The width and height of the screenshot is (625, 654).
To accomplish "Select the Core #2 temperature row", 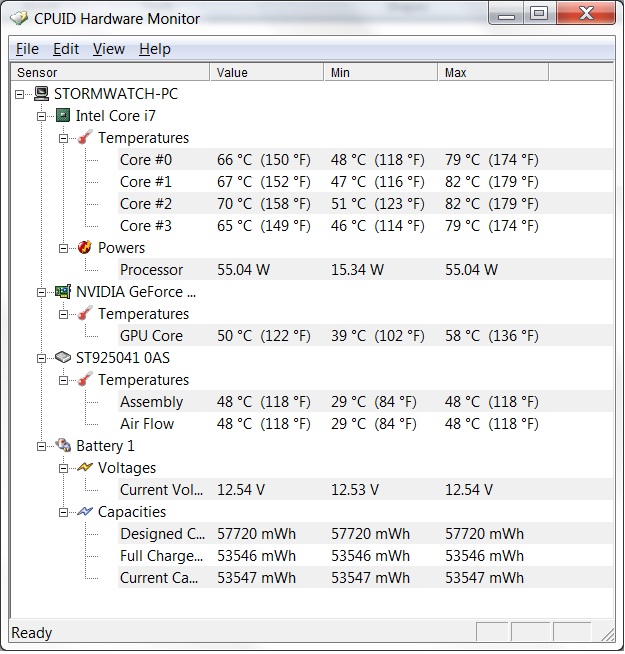I will point(365,204).
